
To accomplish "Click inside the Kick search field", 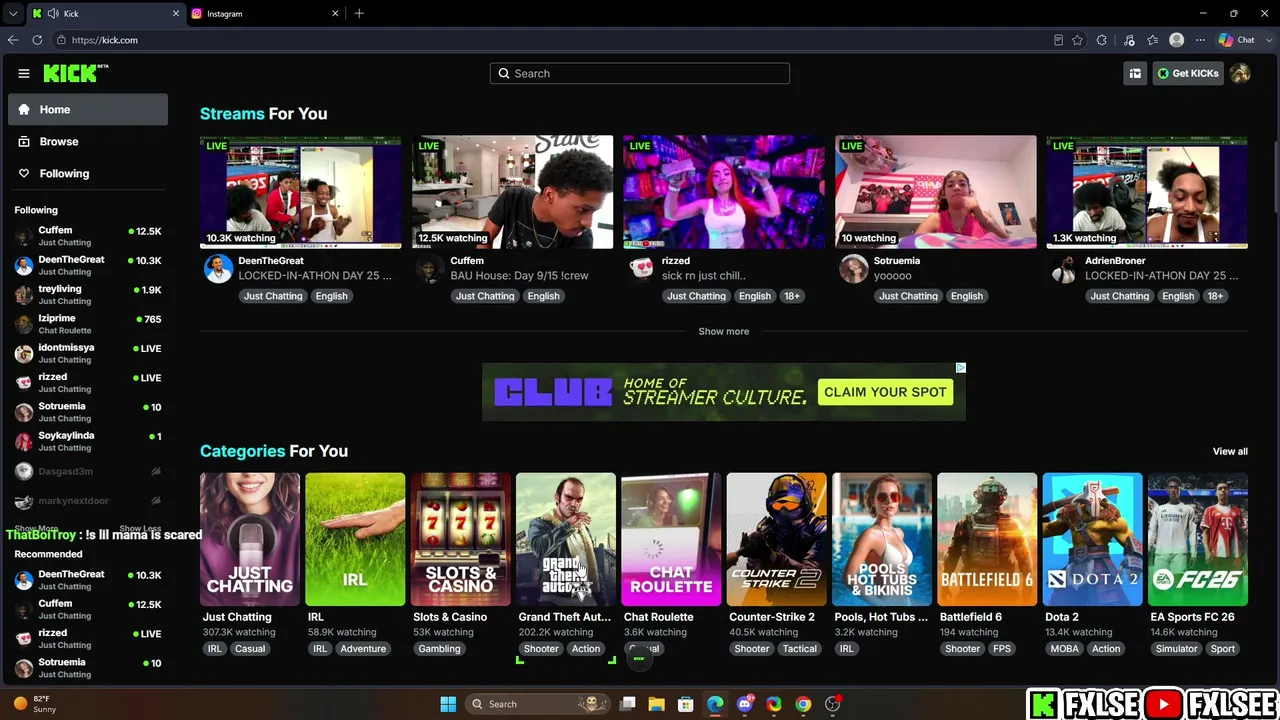I will pos(640,73).
